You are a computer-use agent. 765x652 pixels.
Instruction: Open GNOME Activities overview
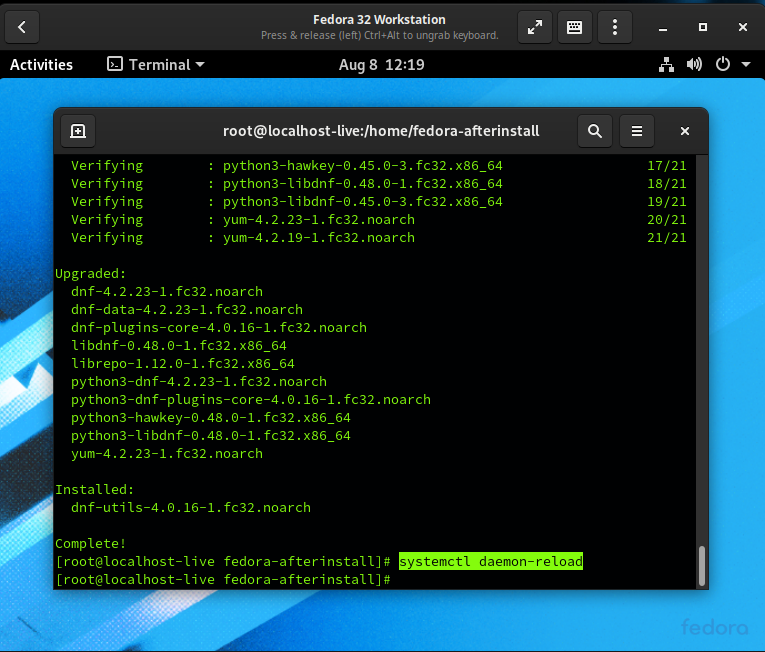pyautogui.click(x=41, y=64)
